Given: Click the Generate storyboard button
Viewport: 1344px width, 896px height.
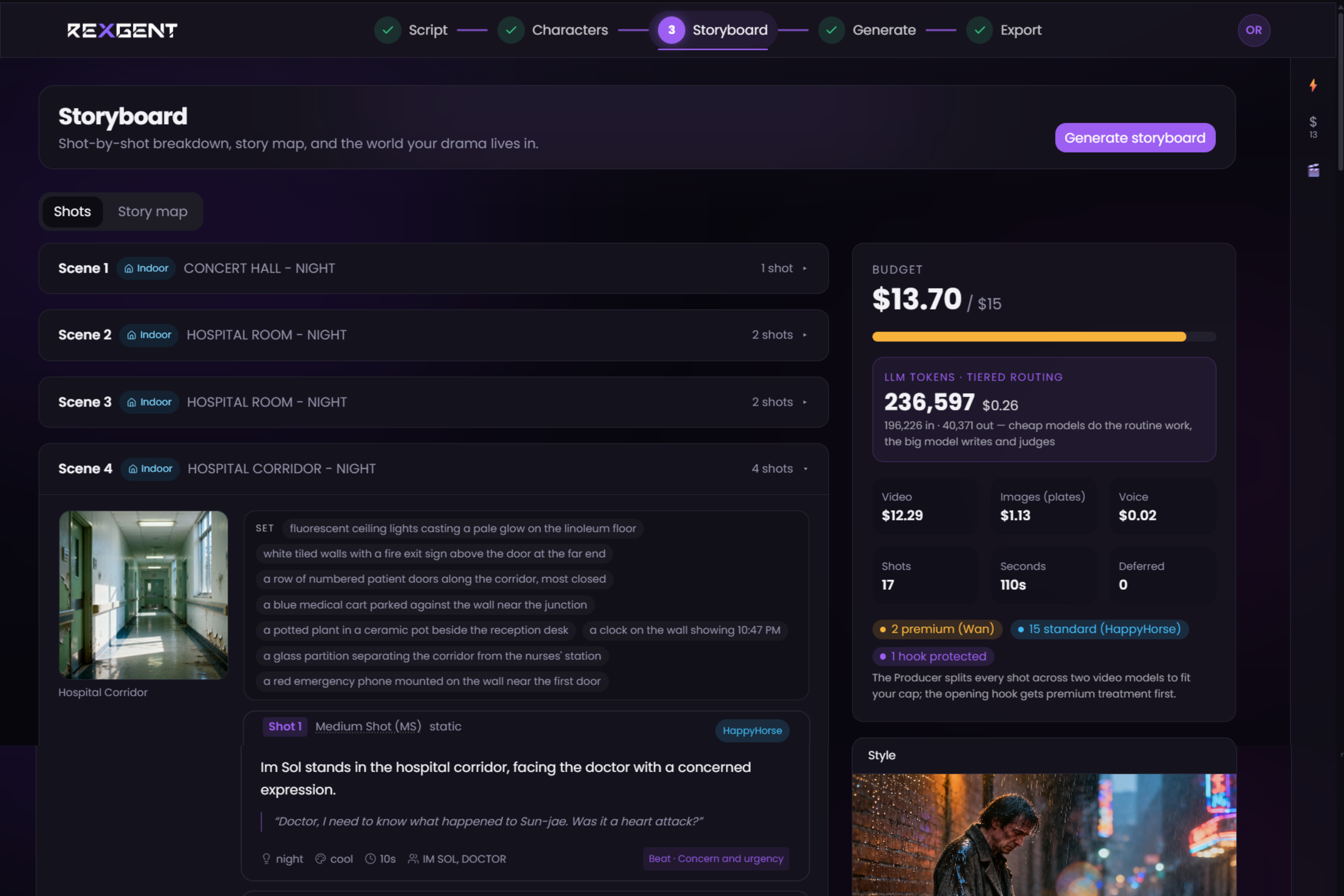Looking at the screenshot, I should 1135,138.
